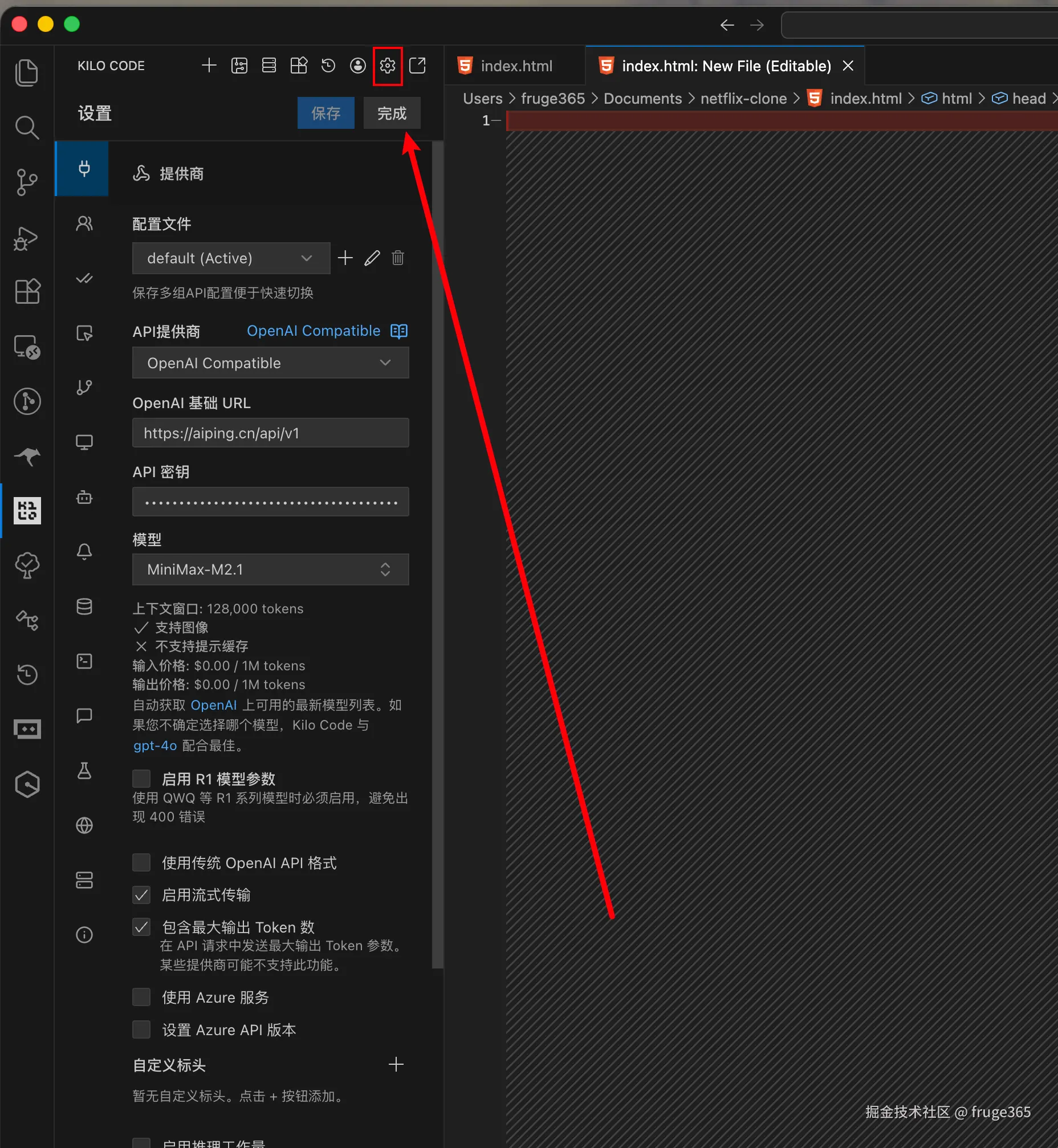1058x1148 pixels.
Task: Open the double-checkmark auto-approve settings section
Action: 84,278
